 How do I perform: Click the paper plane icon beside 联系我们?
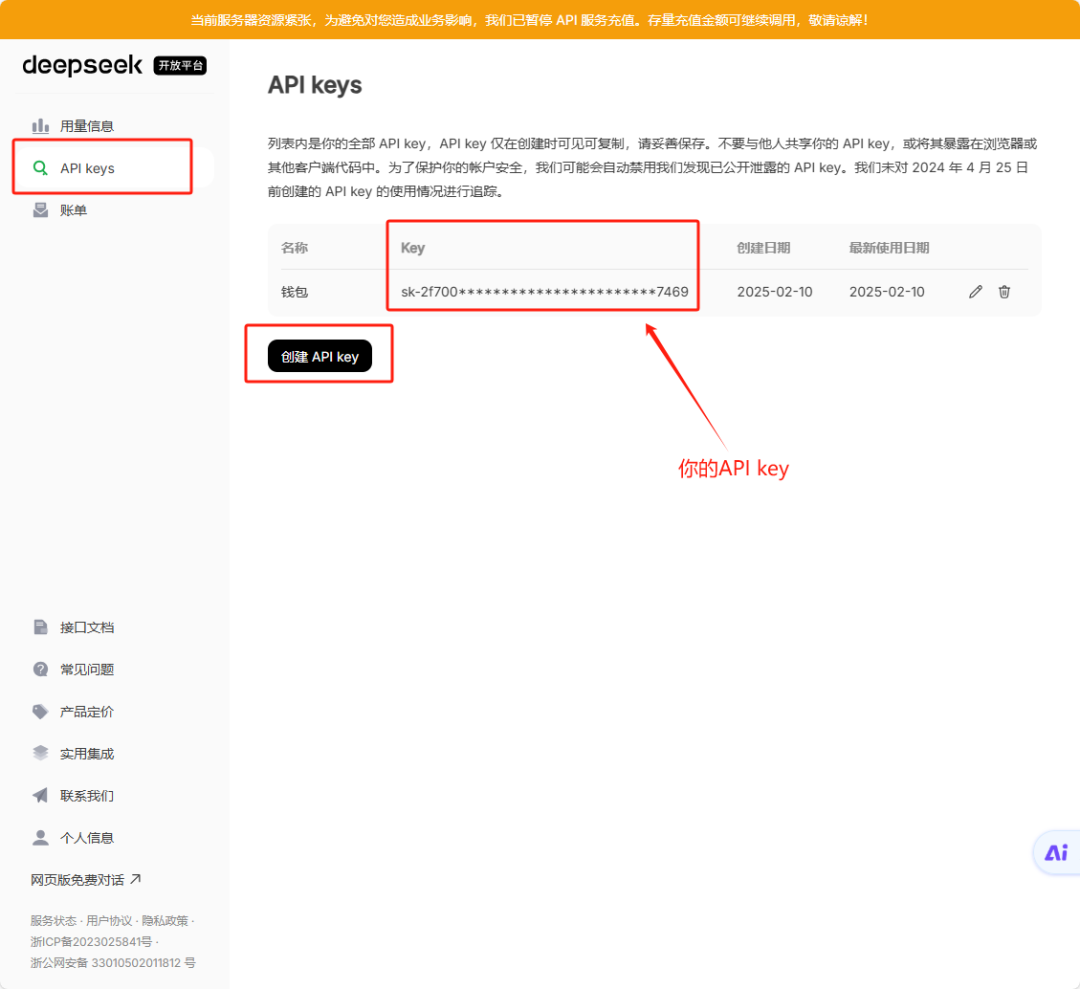[41, 795]
